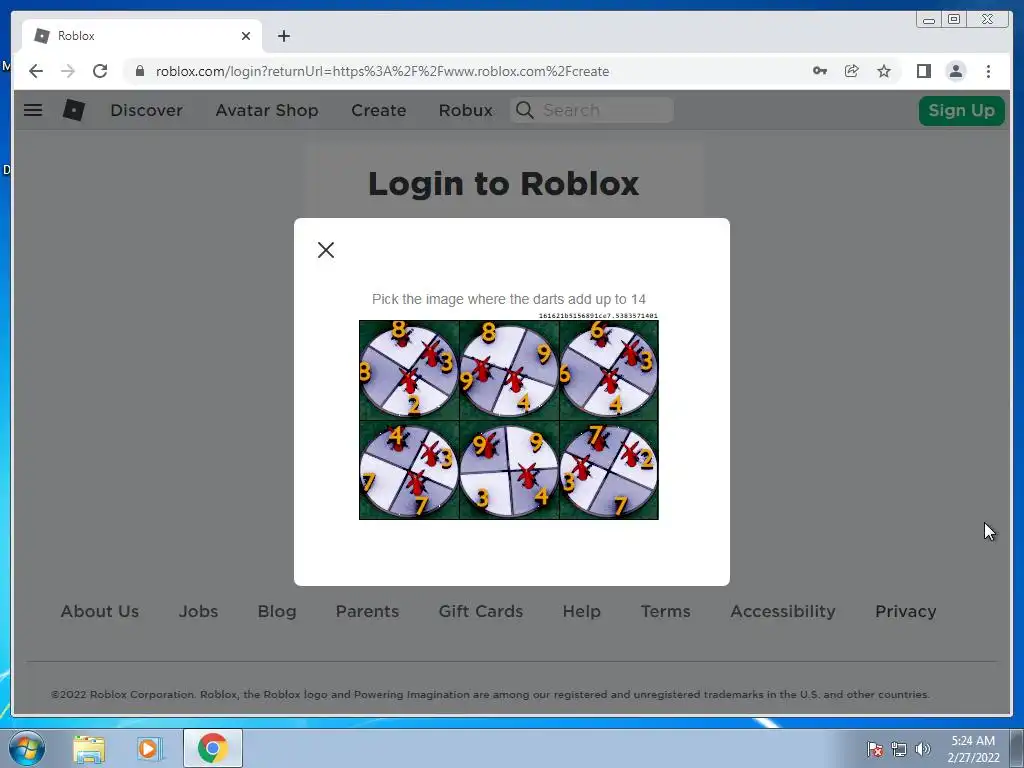1024x768 pixels.
Task: Open Chrome's three-dot menu
Action: tap(988, 71)
